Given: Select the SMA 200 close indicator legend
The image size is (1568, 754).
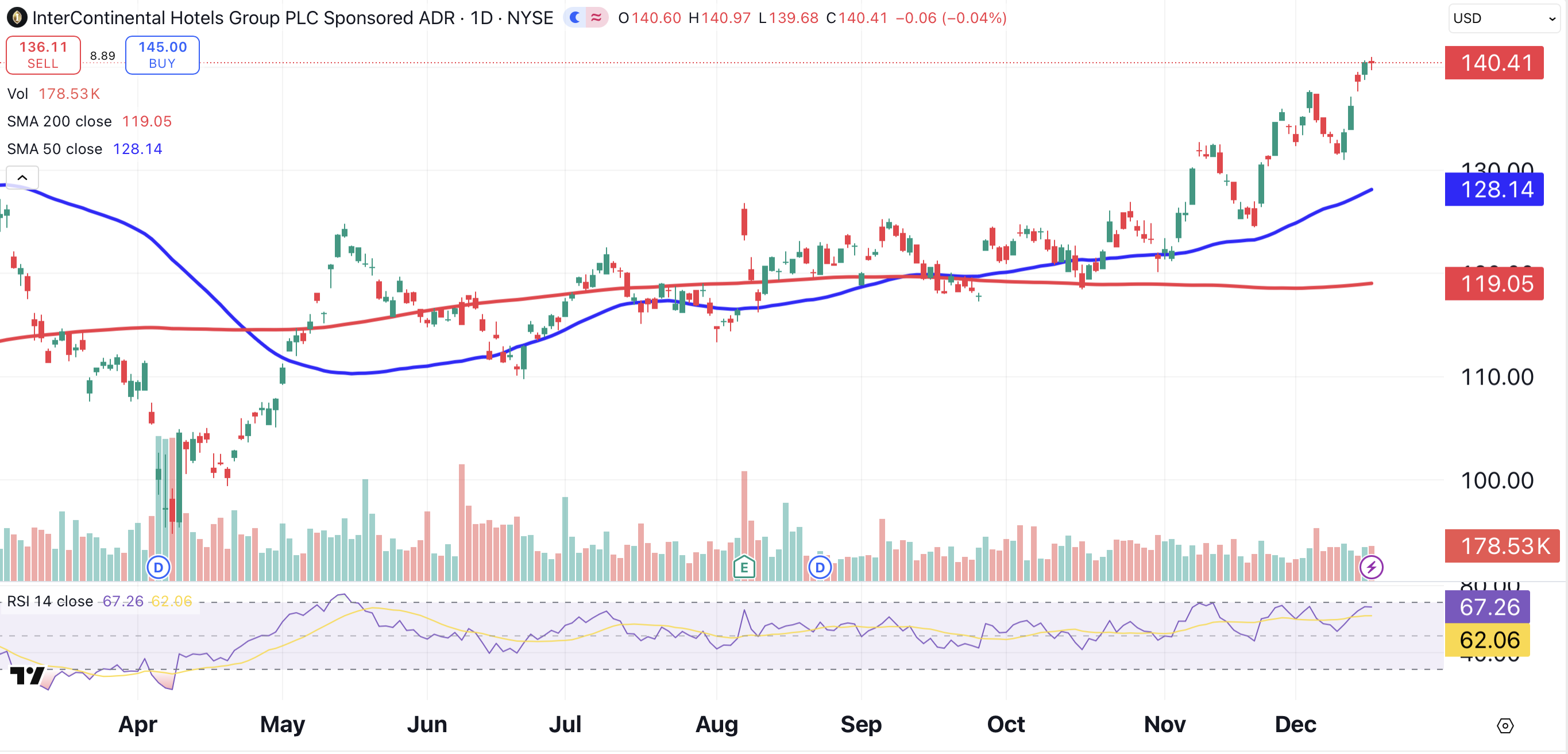Looking at the screenshot, I should [x=59, y=121].
